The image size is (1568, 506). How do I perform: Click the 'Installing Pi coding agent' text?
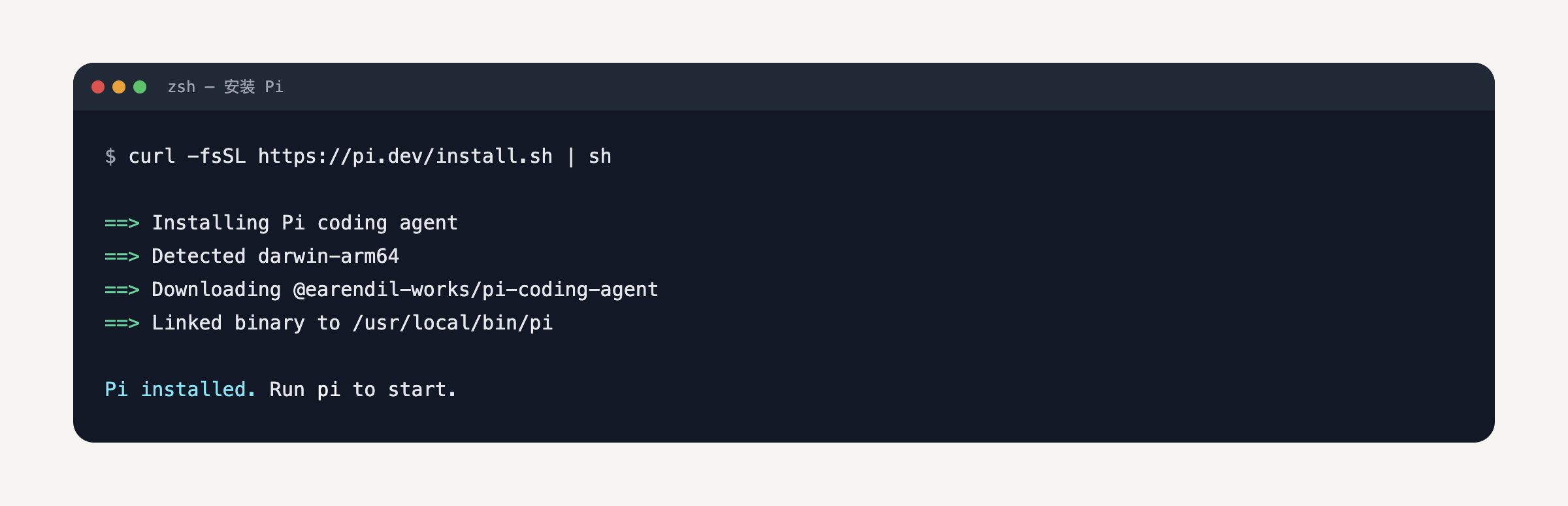tap(304, 224)
